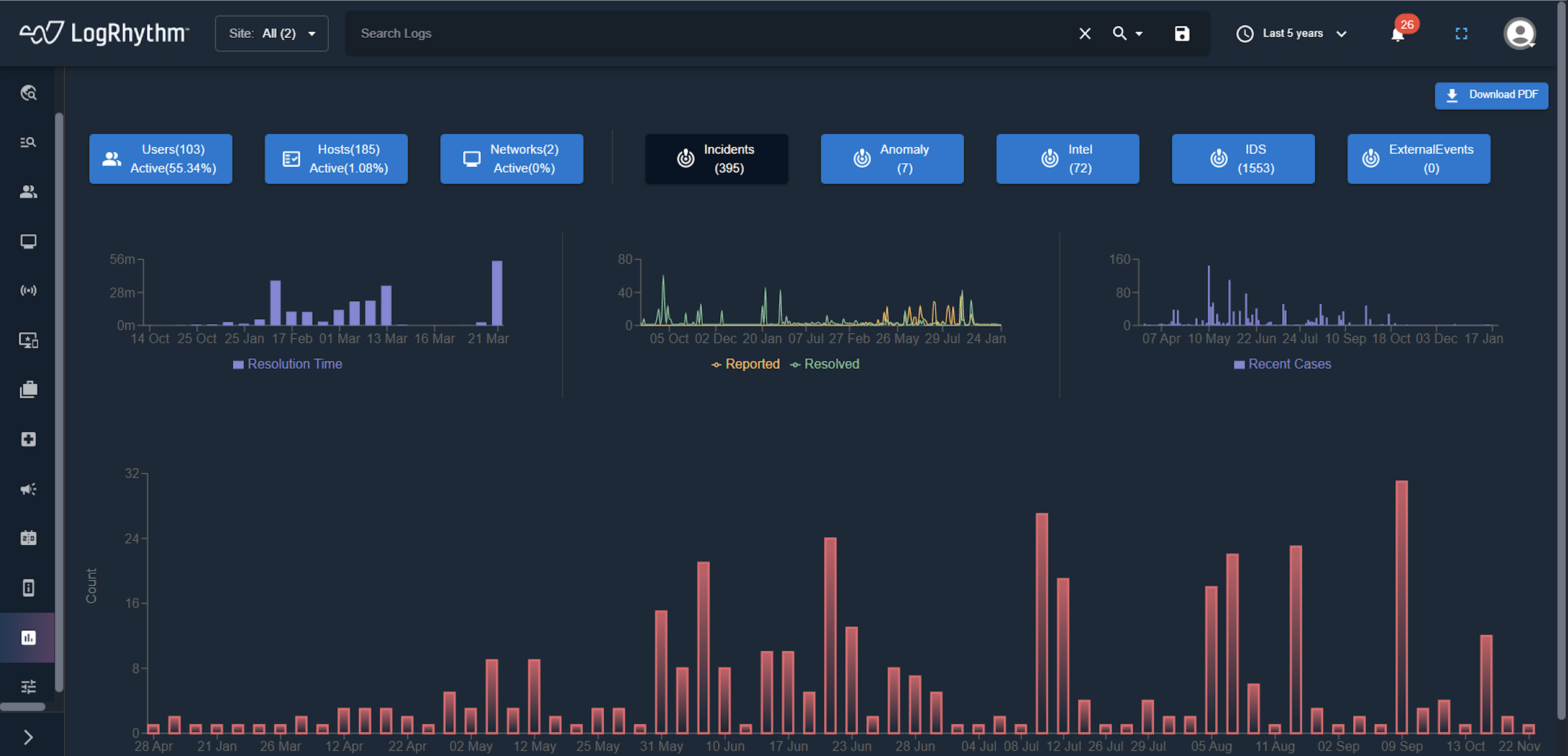
Task: Open the briefcase cases sidebar icon
Action: click(x=28, y=390)
